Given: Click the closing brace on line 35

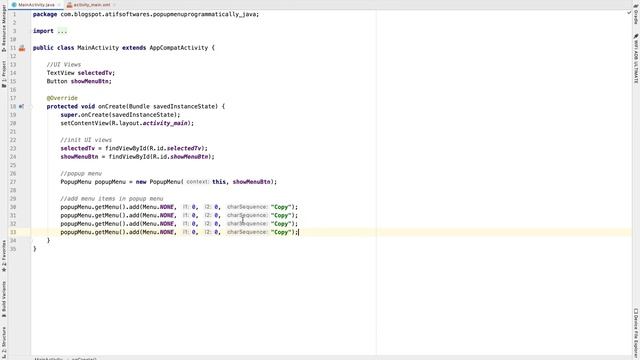Looking at the screenshot, I should point(35,249).
